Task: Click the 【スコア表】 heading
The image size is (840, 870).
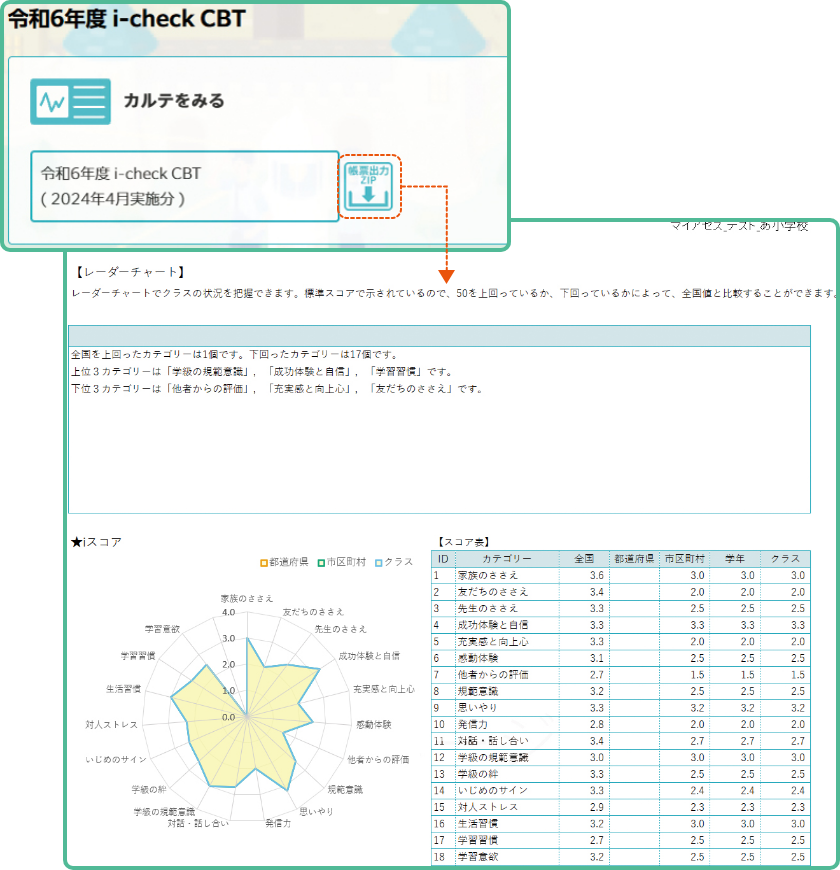Action: 463,542
